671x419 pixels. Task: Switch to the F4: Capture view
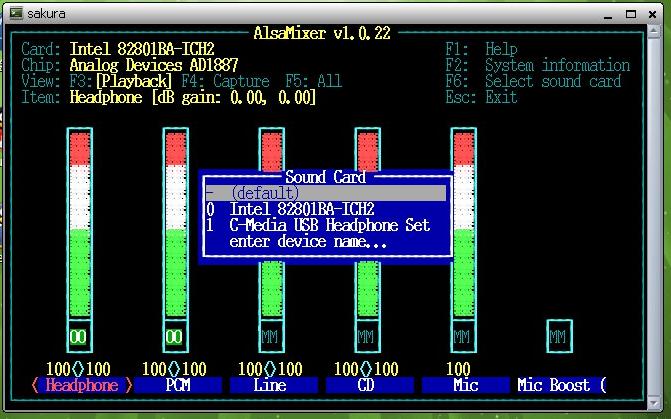click(x=225, y=81)
